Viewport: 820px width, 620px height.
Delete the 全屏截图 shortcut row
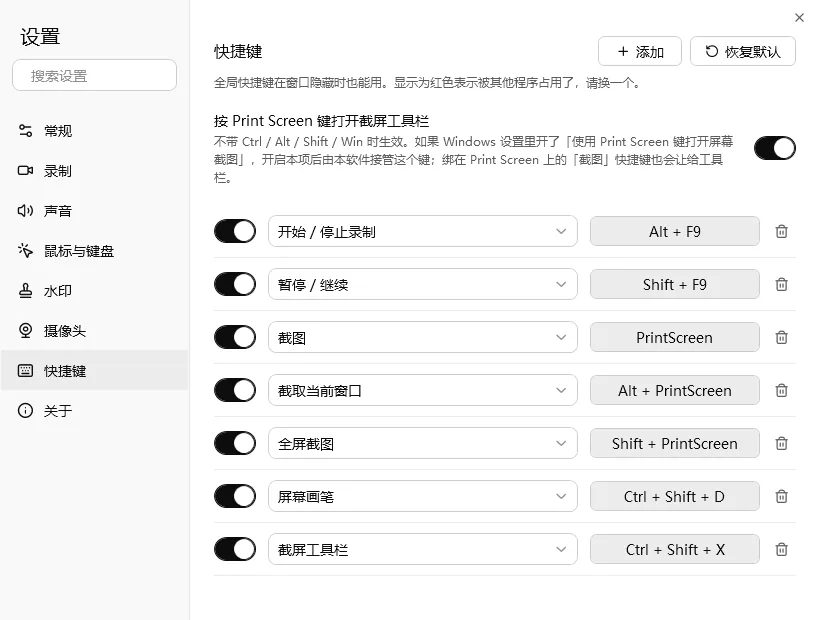781,443
